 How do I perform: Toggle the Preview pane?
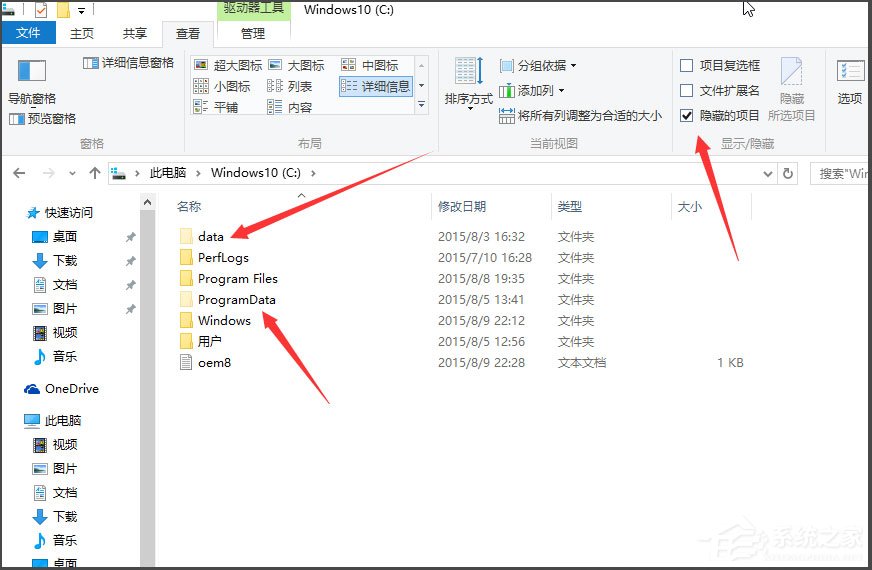click(42, 118)
